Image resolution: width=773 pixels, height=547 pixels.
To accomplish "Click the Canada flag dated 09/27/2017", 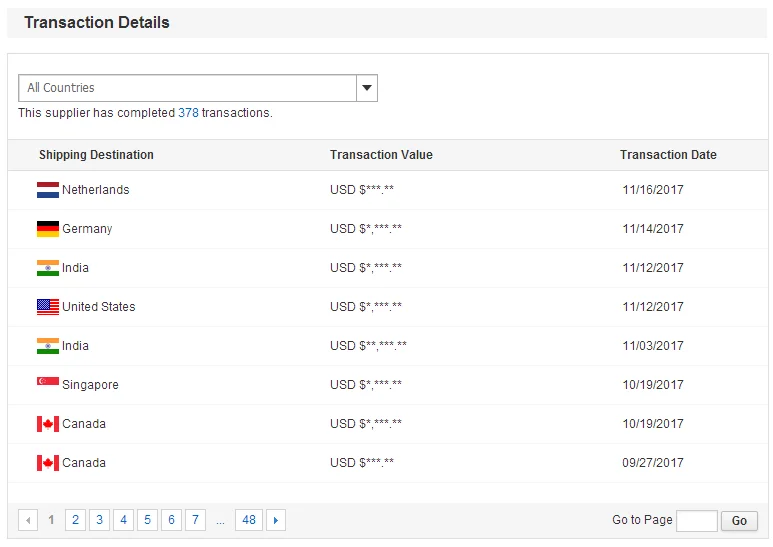I will point(48,463).
